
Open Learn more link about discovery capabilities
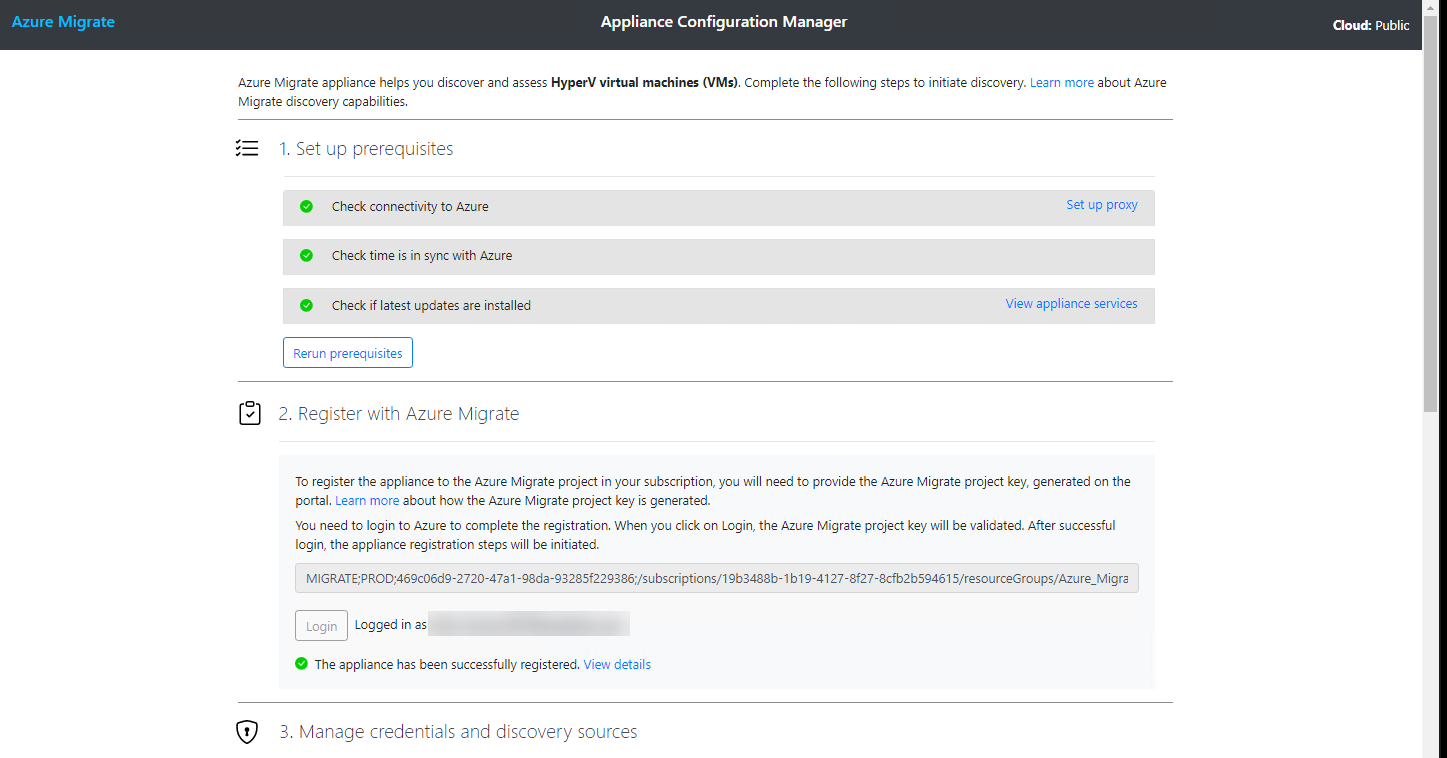click(1062, 83)
